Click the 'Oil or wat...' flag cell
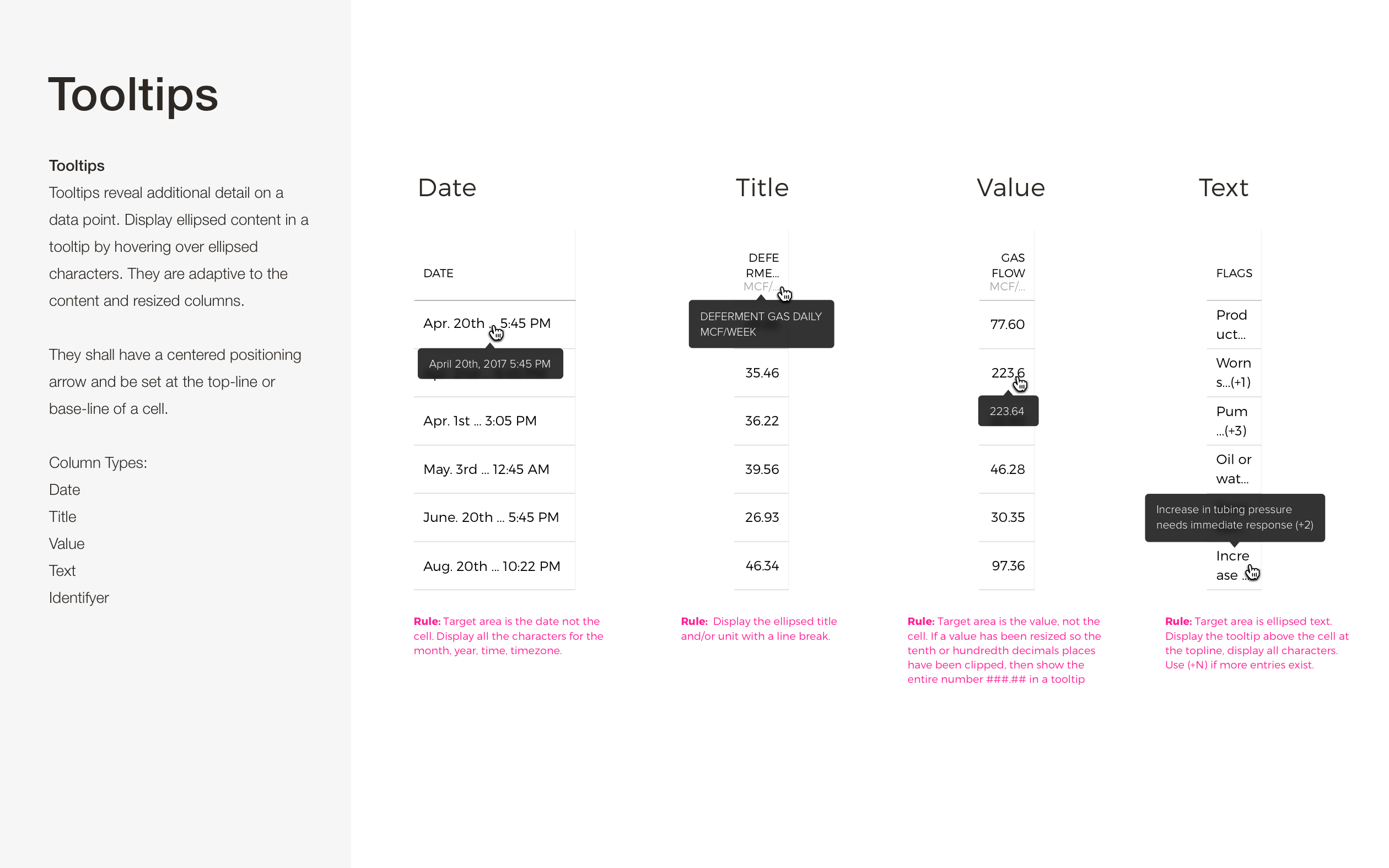The width and height of the screenshot is (1389, 868). coord(1234,469)
